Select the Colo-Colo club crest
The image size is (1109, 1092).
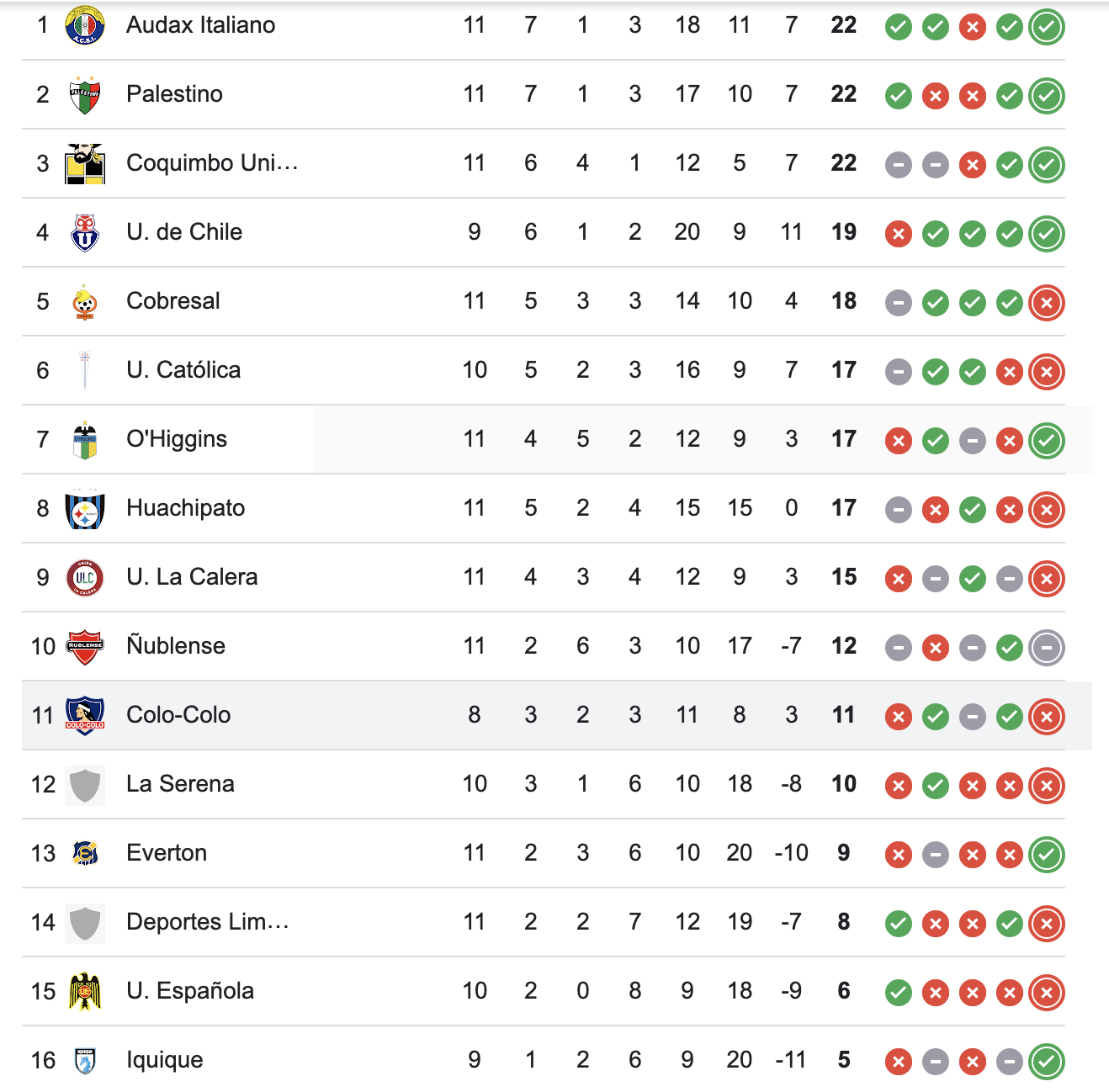click(x=83, y=715)
